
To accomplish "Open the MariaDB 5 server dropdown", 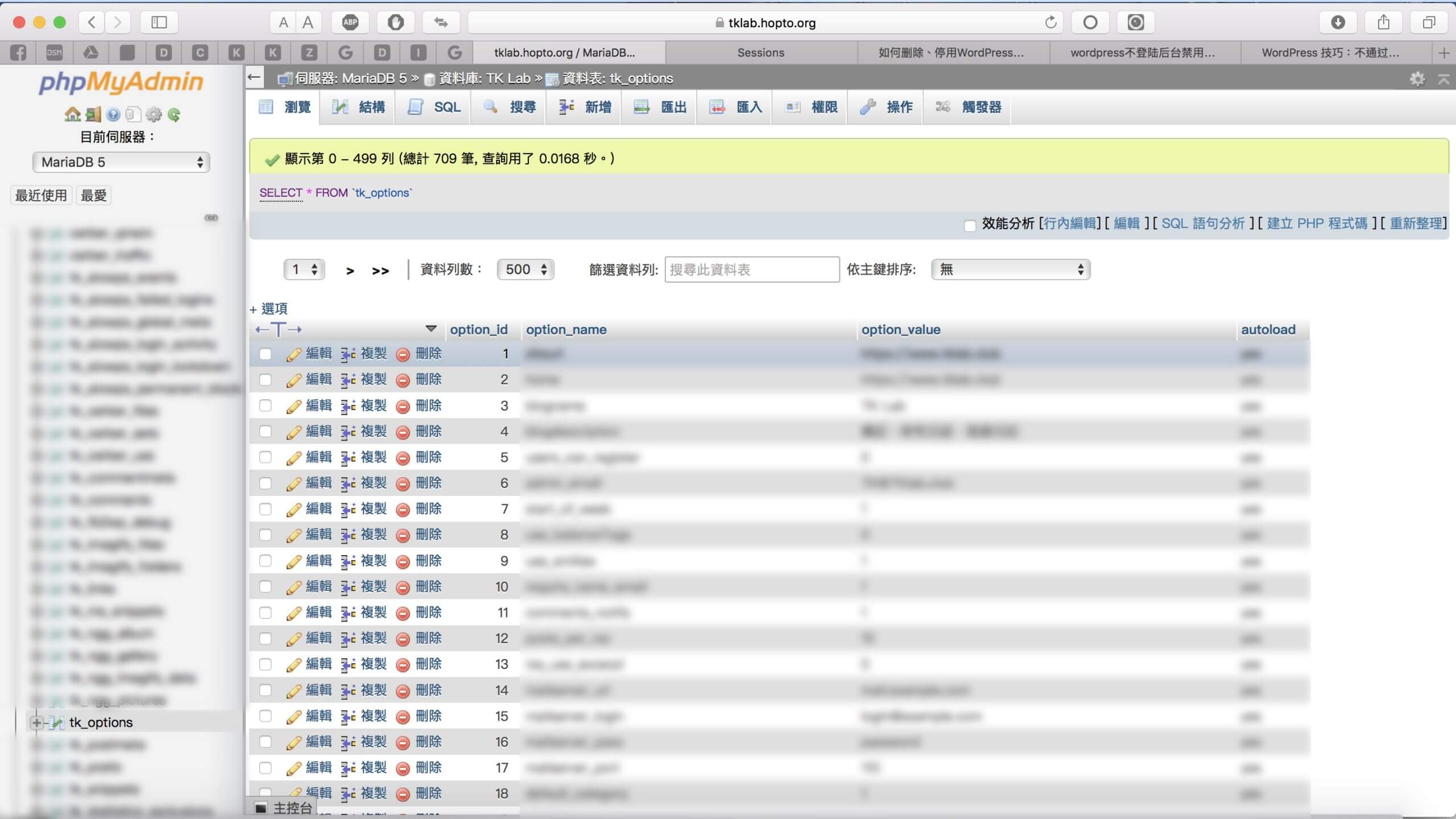I will (x=121, y=162).
